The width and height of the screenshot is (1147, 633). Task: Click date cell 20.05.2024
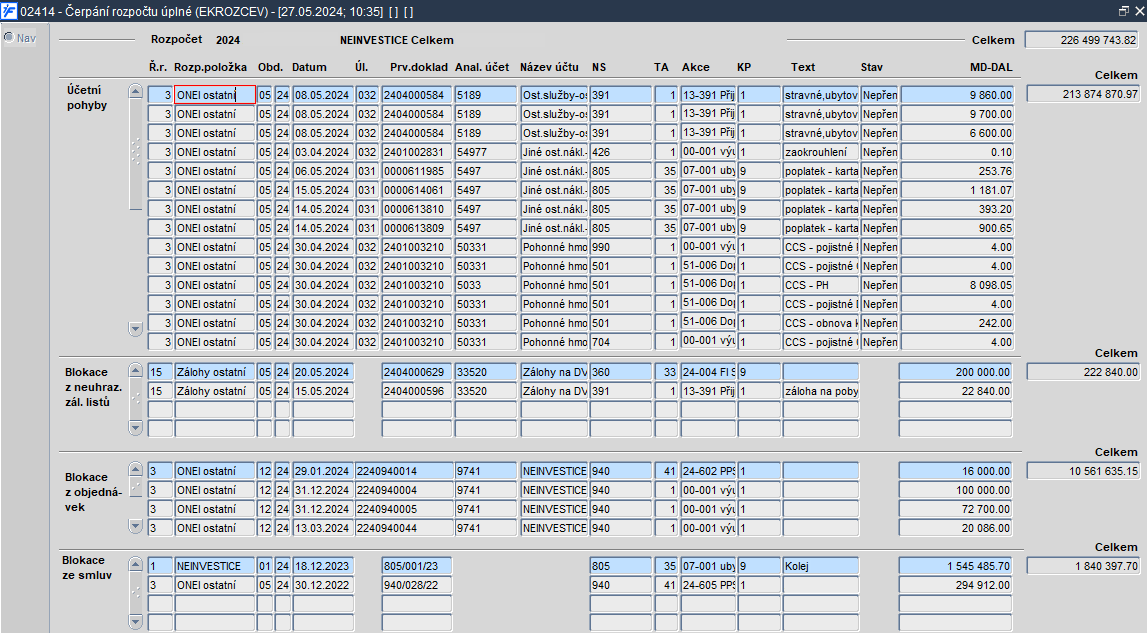[x=323, y=372]
